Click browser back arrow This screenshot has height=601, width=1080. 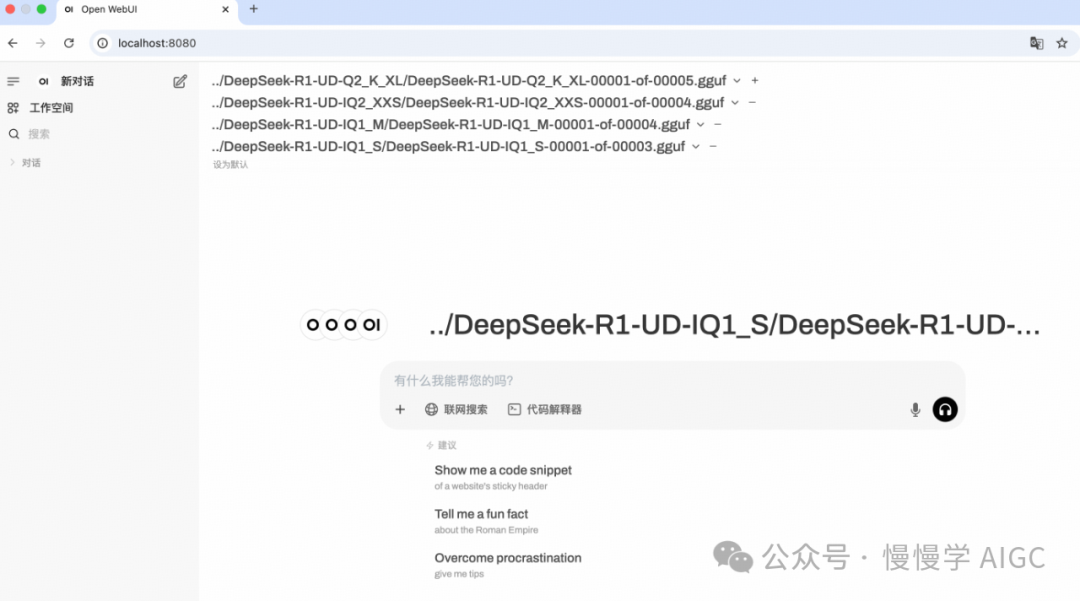pos(13,43)
